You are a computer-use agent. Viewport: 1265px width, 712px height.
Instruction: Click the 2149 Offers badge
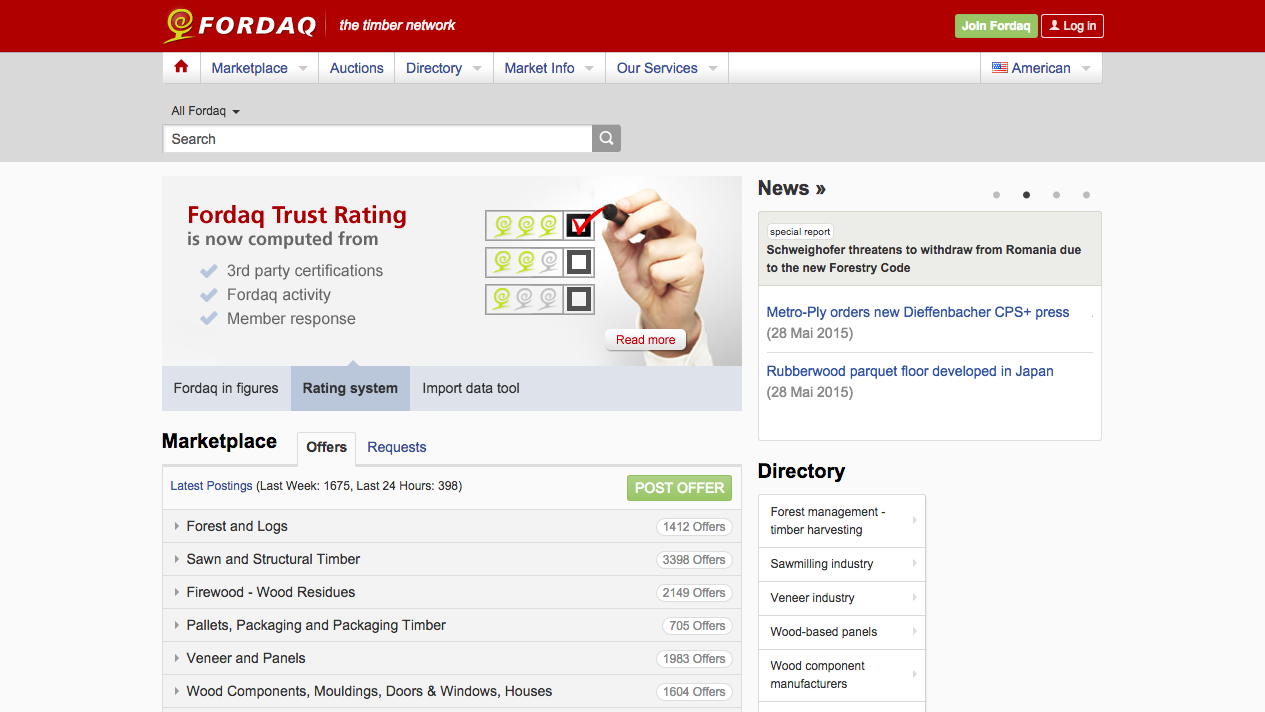694,593
